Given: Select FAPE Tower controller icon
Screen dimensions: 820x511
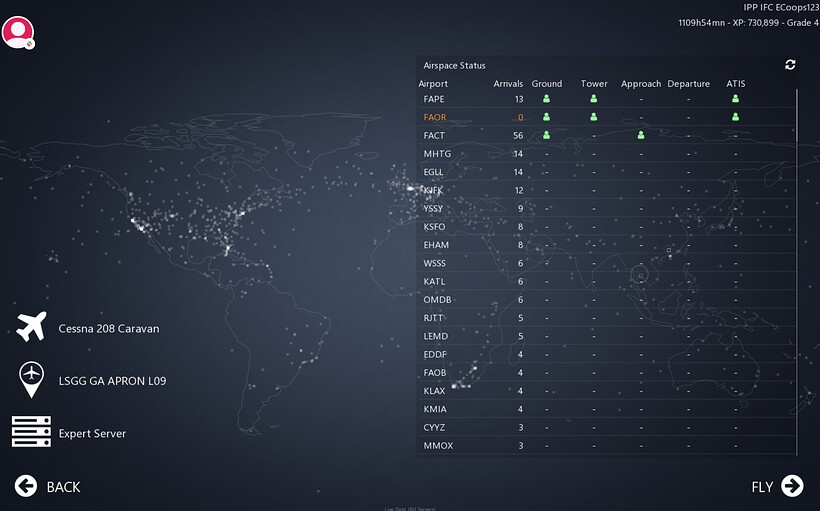Looking at the screenshot, I should coord(594,99).
